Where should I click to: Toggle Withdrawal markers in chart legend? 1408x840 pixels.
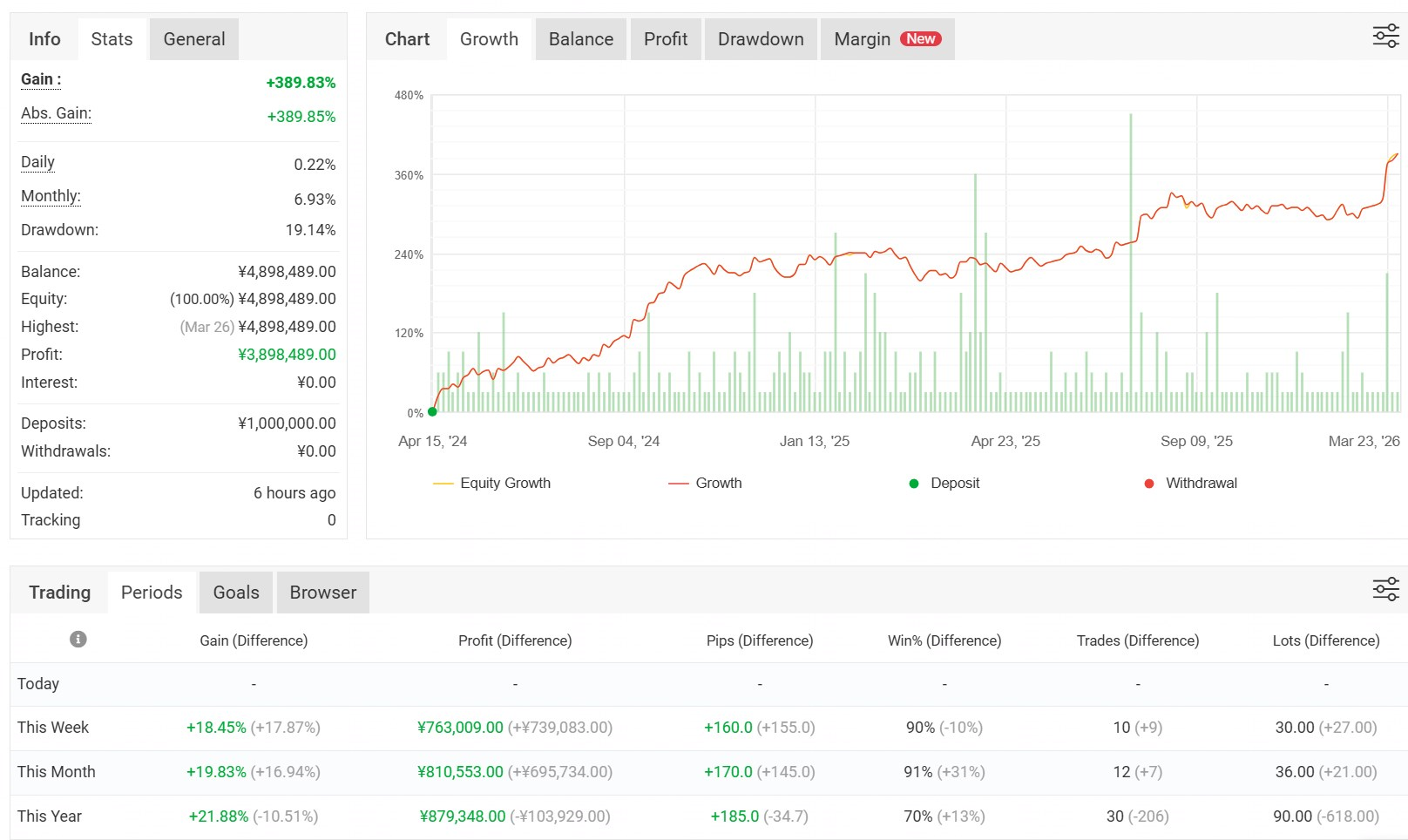[1190, 483]
